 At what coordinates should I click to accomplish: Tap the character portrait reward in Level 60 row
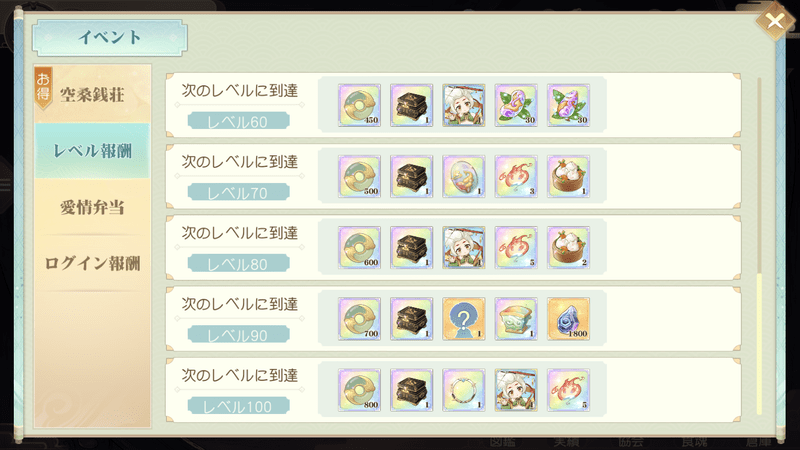(x=463, y=105)
